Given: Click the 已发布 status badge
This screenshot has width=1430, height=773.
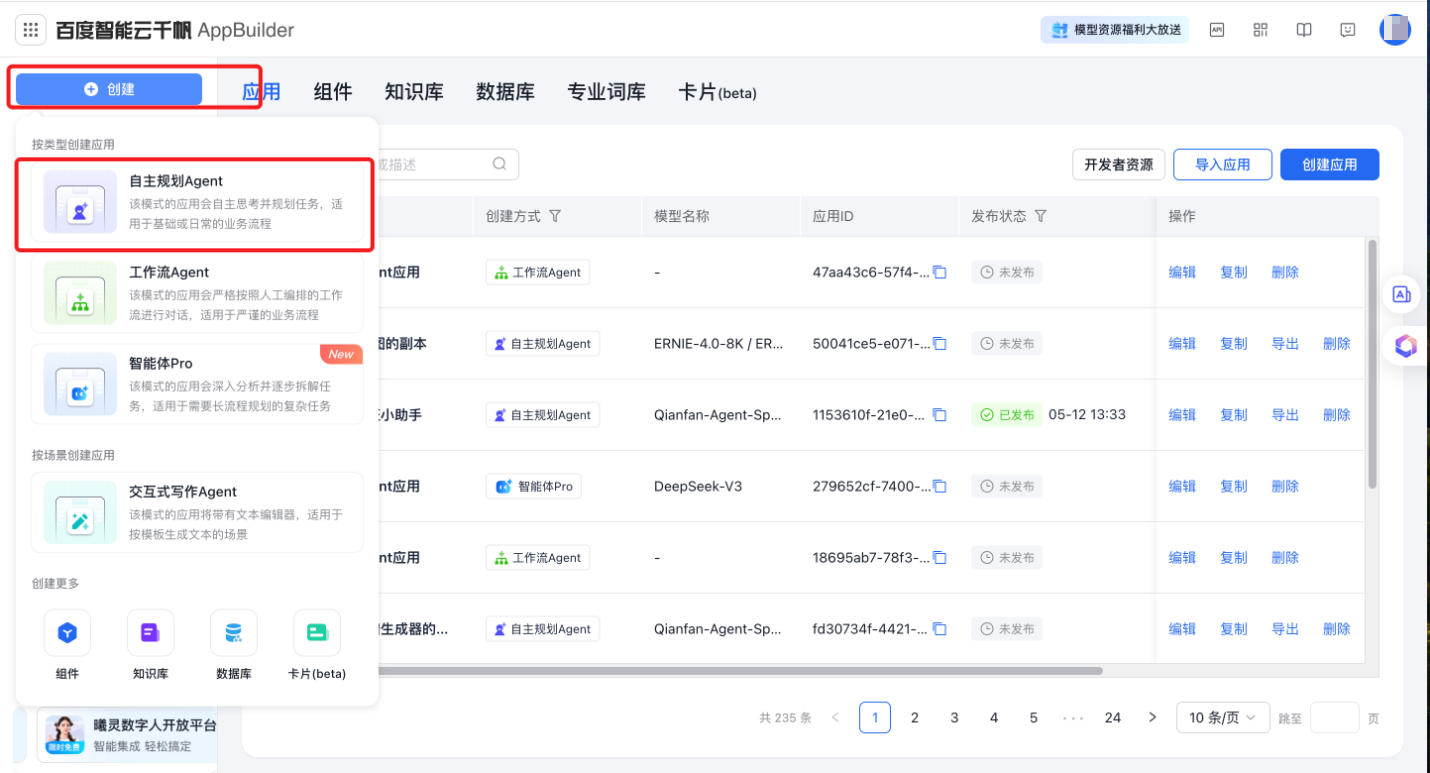Looking at the screenshot, I should tap(1006, 415).
